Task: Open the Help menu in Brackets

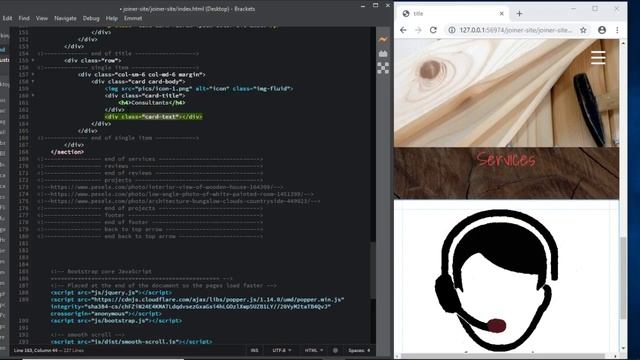Action: (x=112, y=18)
